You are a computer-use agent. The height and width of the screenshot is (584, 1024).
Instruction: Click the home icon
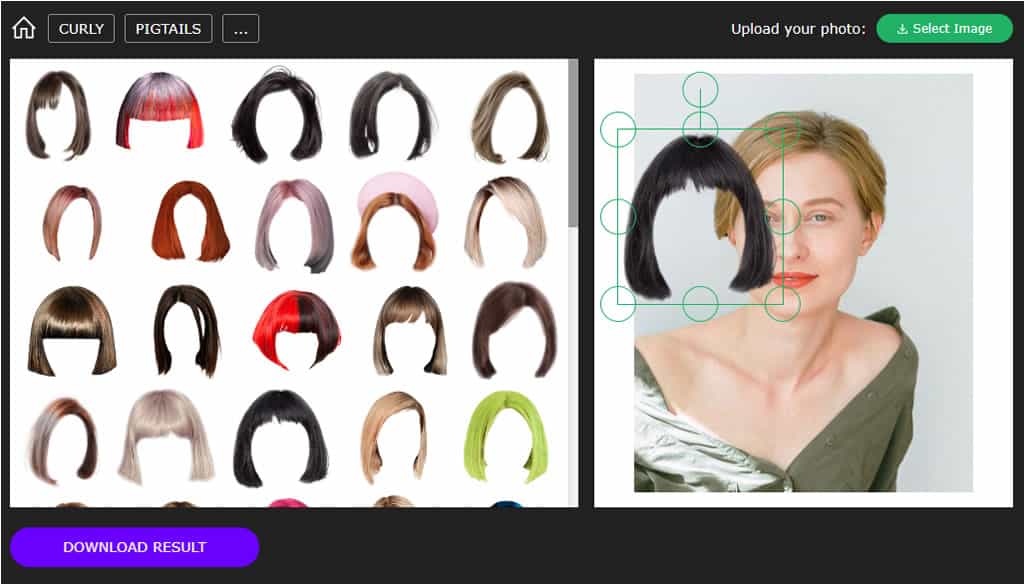pos(24,29)
